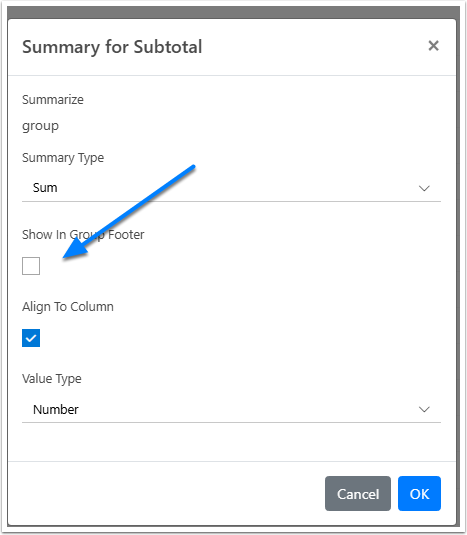Image resolution: width=467 pixels, height=535 pixels.
Task: Click the Summary for Subtotal dialog title
Action: pos(112,47)
